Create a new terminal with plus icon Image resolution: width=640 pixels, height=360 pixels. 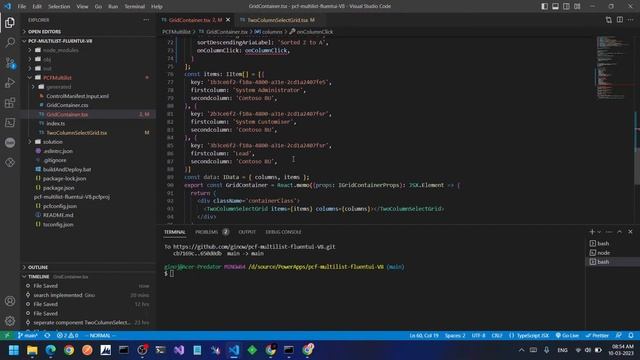(x=592, y=232)
